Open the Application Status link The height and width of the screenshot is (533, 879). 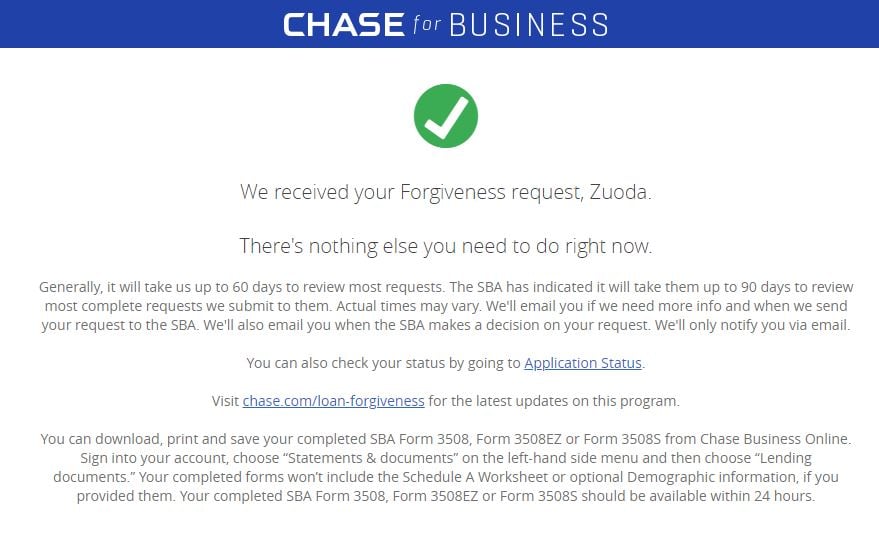click(583, 363)
